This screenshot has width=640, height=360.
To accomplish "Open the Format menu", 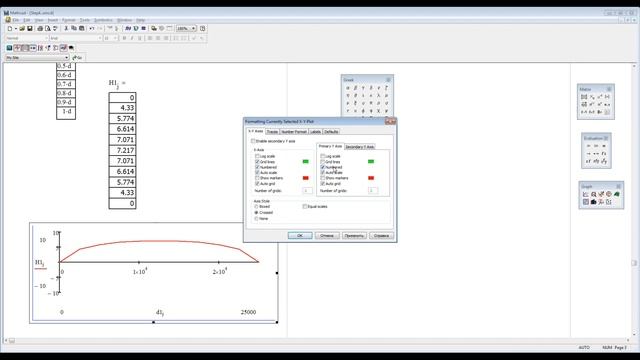I will (69, 20).
